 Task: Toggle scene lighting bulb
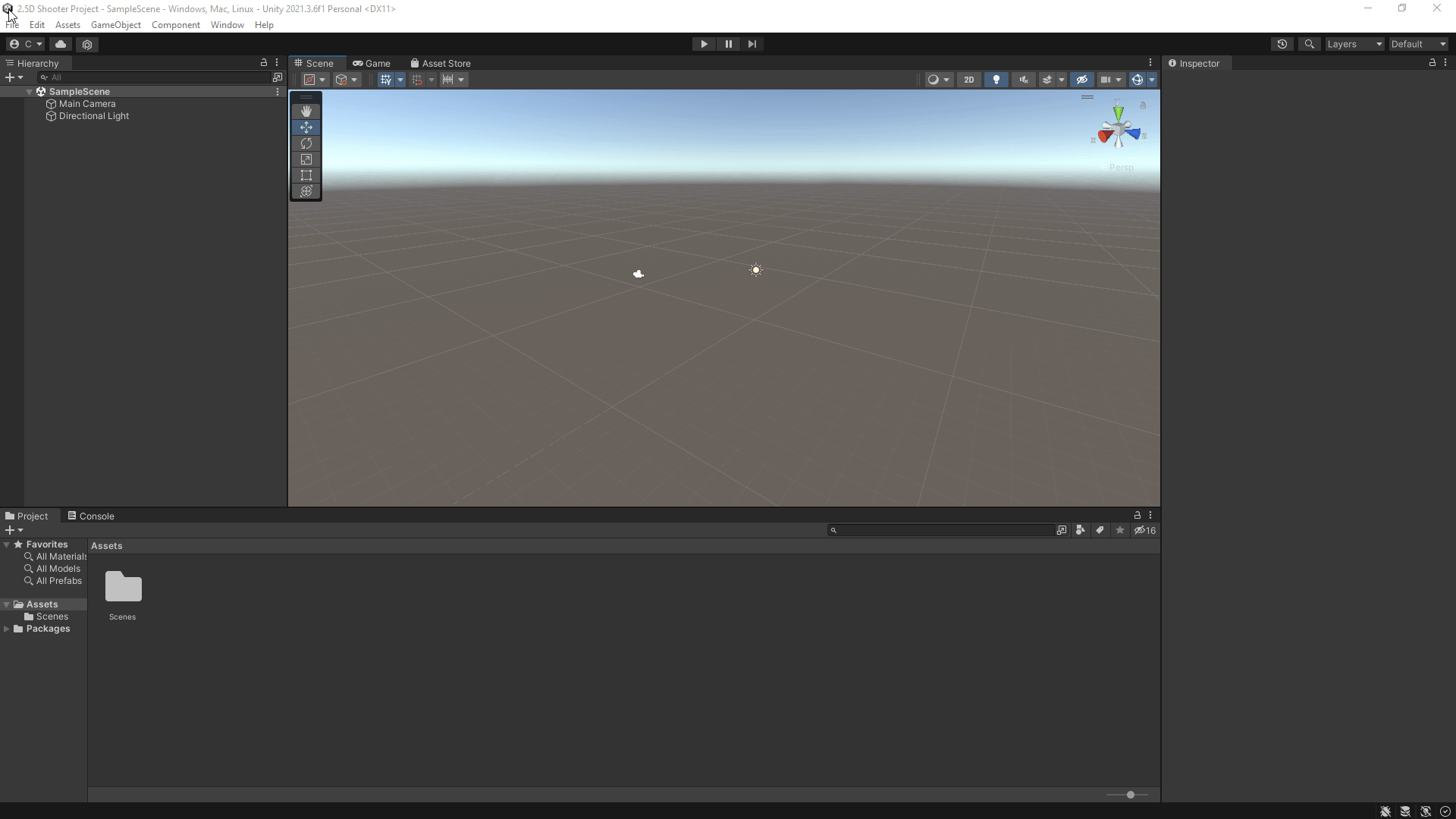tap(996, 80)
